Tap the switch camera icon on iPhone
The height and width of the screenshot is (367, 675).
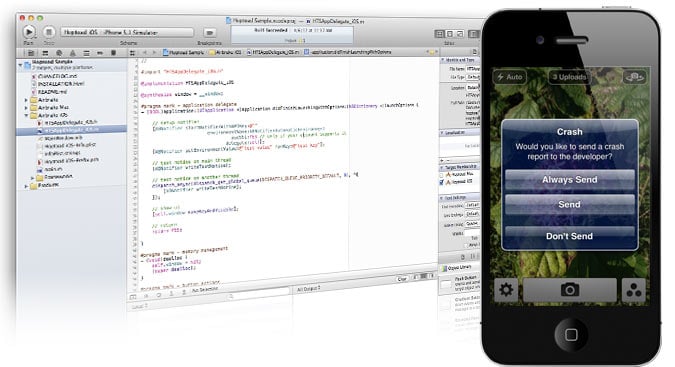[634, 77]
